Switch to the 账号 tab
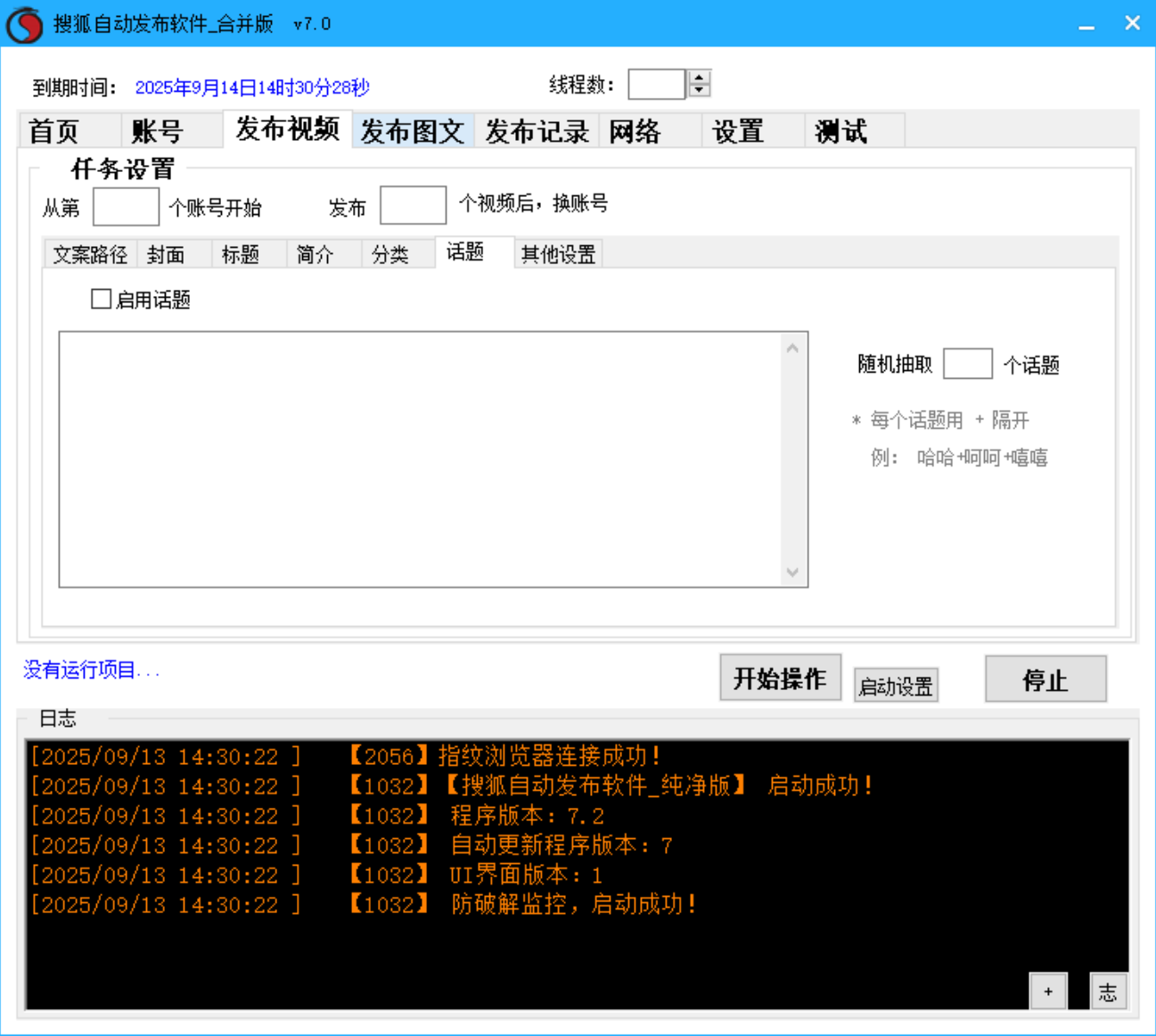 (159, 130)
